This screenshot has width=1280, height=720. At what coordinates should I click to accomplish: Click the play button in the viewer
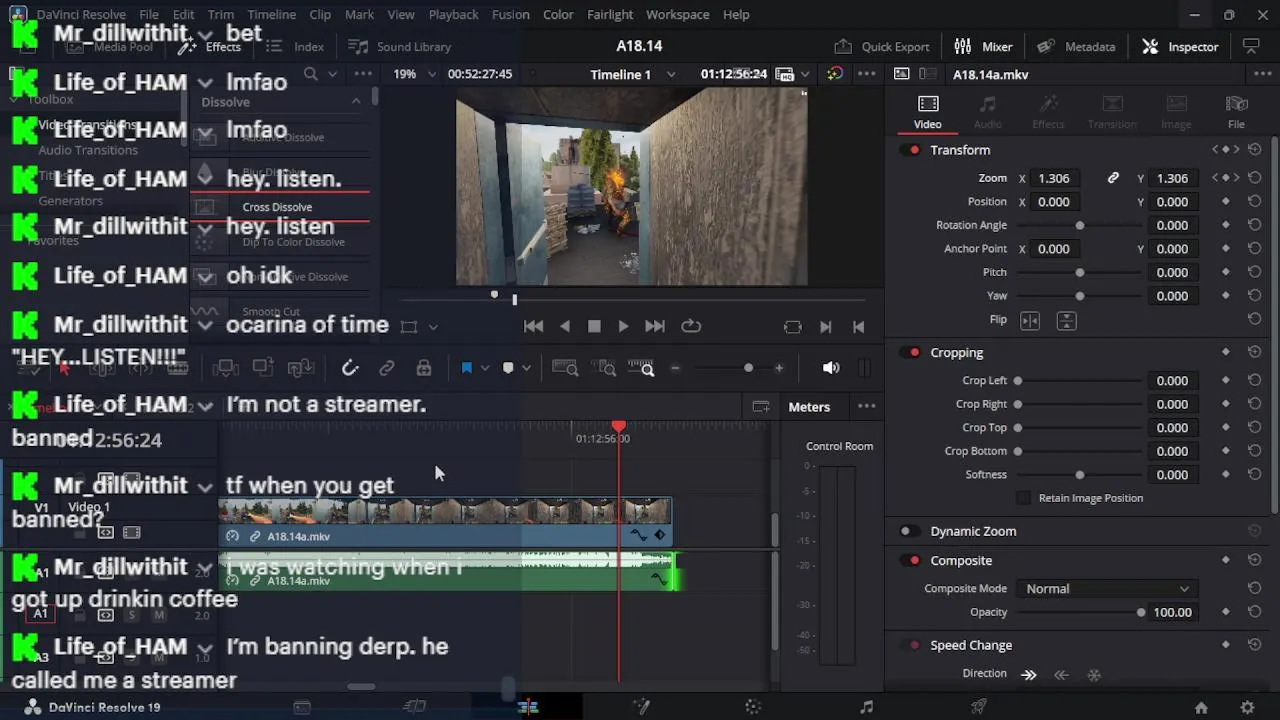point(623,326)
